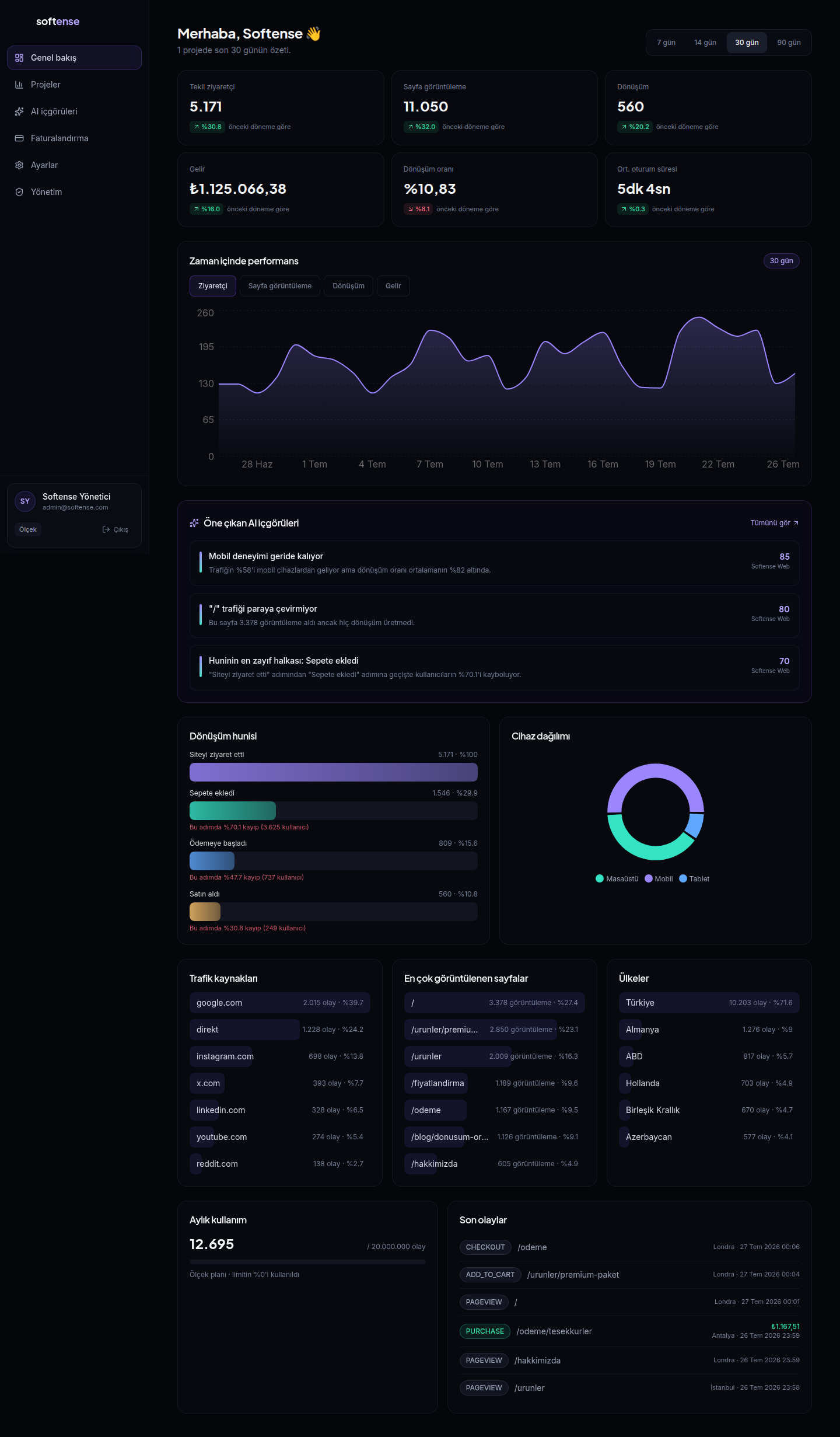
Task: Click the AI içgörüleri sparkle icon in sidebar
Action: pyautogui.click(x=19, y=111)
